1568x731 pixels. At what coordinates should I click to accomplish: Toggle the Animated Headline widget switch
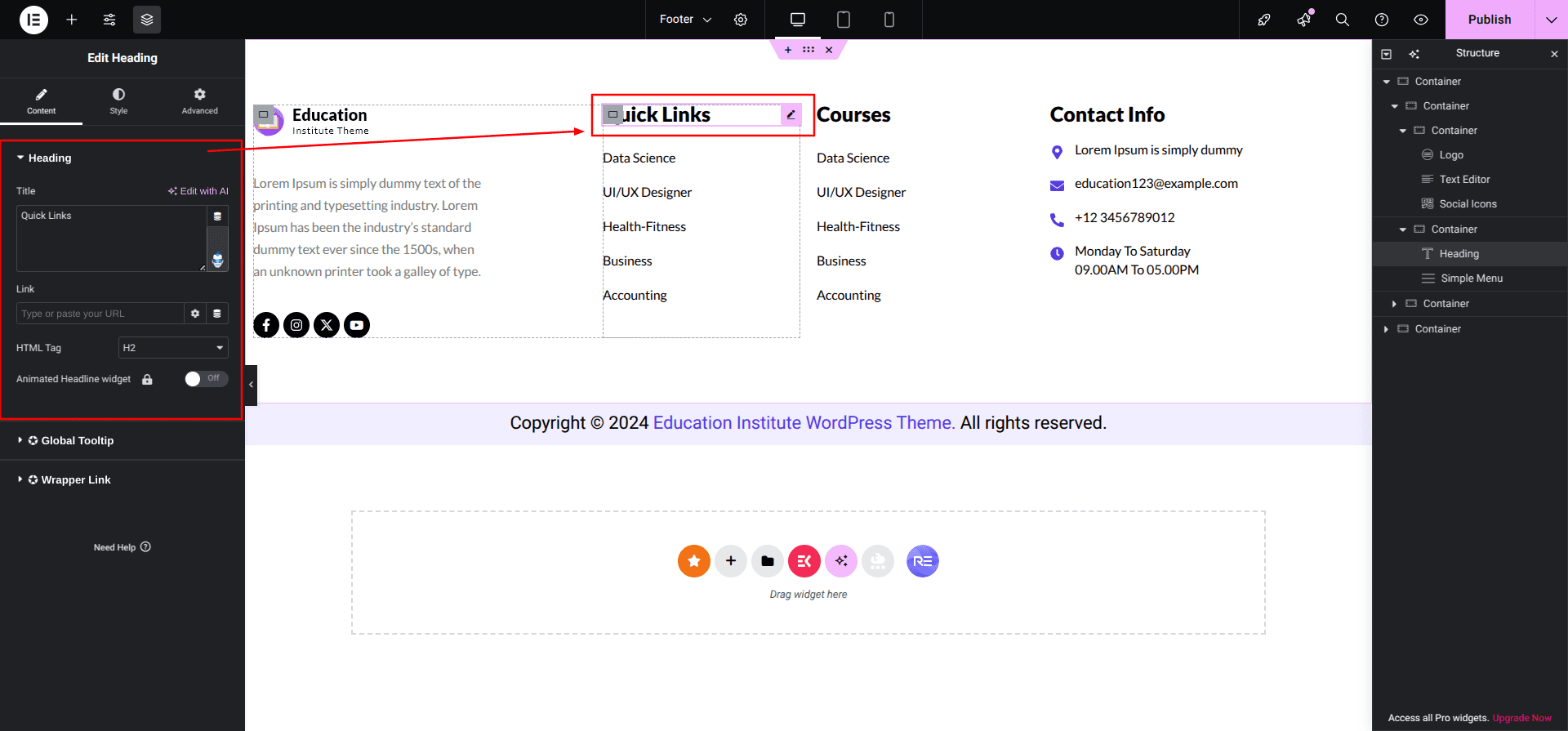point(206,379)
